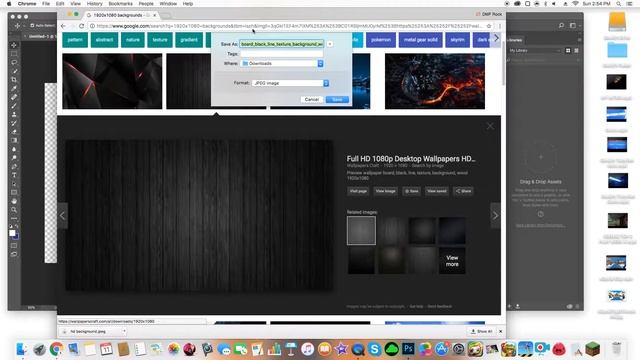Click the Share button in preview

[463, 191]
